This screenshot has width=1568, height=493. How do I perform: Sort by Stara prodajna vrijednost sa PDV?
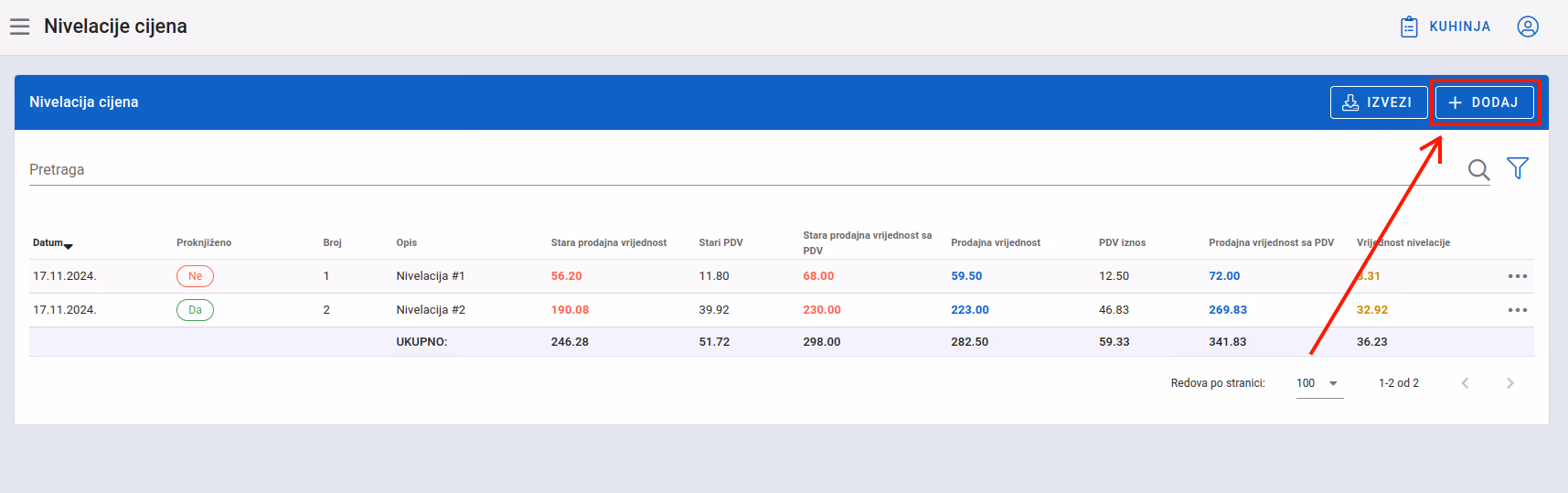[x=867, y=243]
